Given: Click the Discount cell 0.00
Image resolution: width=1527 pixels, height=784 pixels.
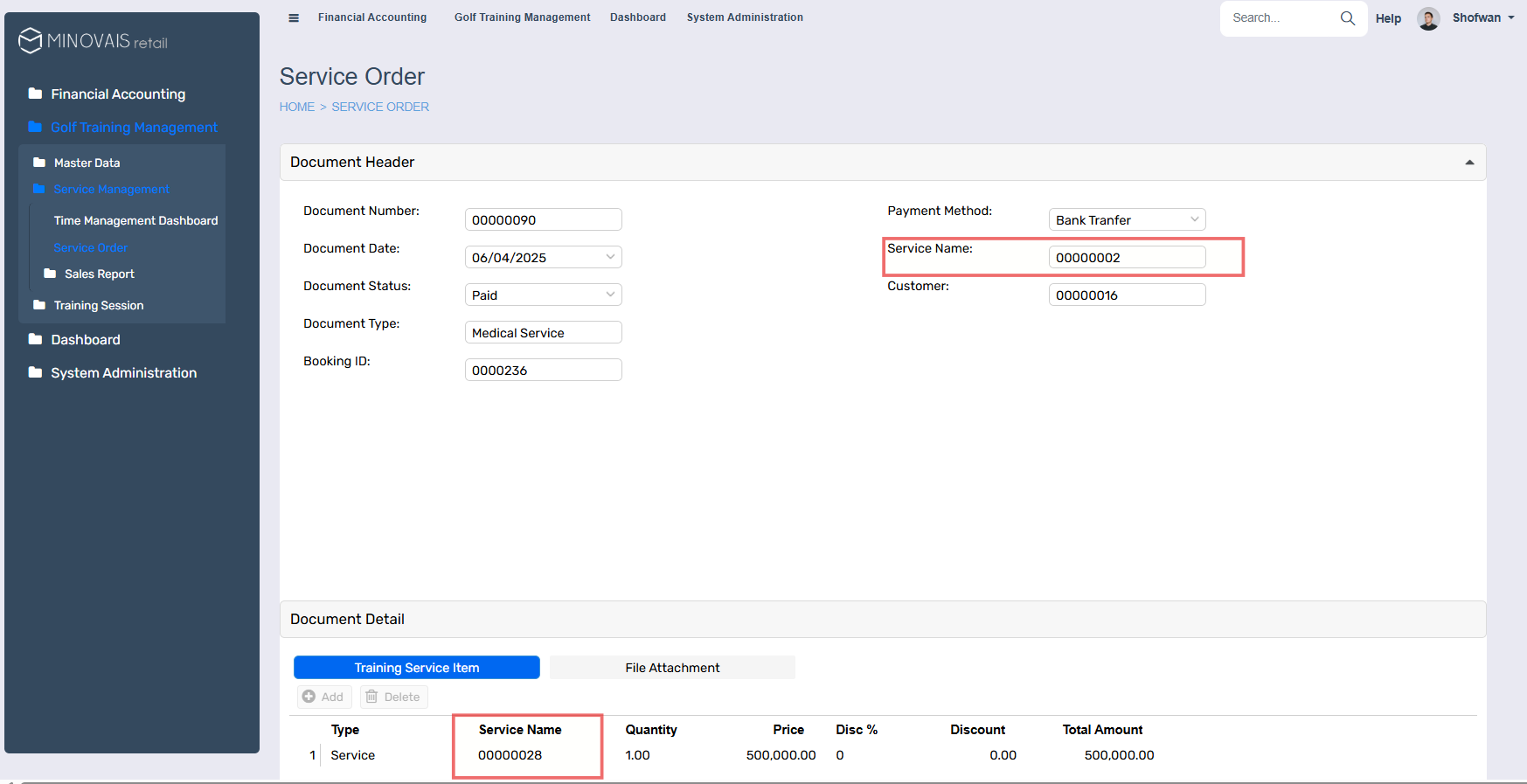Looking at the screenshot, I should click(x=1003, y=755).
